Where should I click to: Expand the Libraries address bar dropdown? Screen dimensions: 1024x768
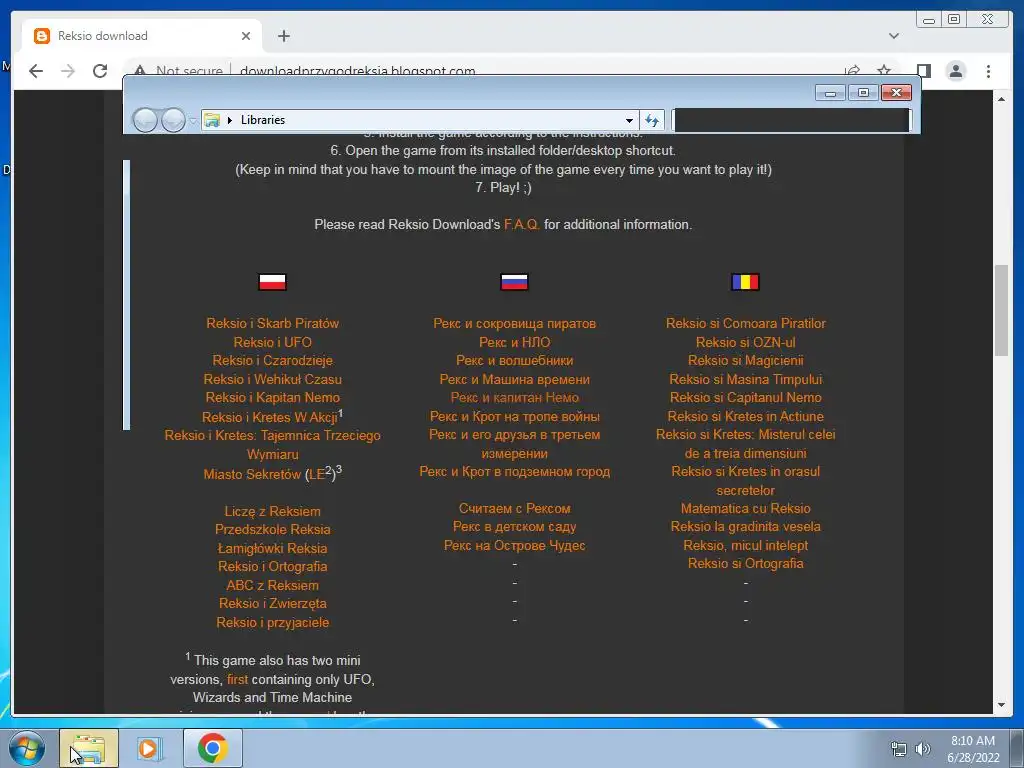click(629, 120)
